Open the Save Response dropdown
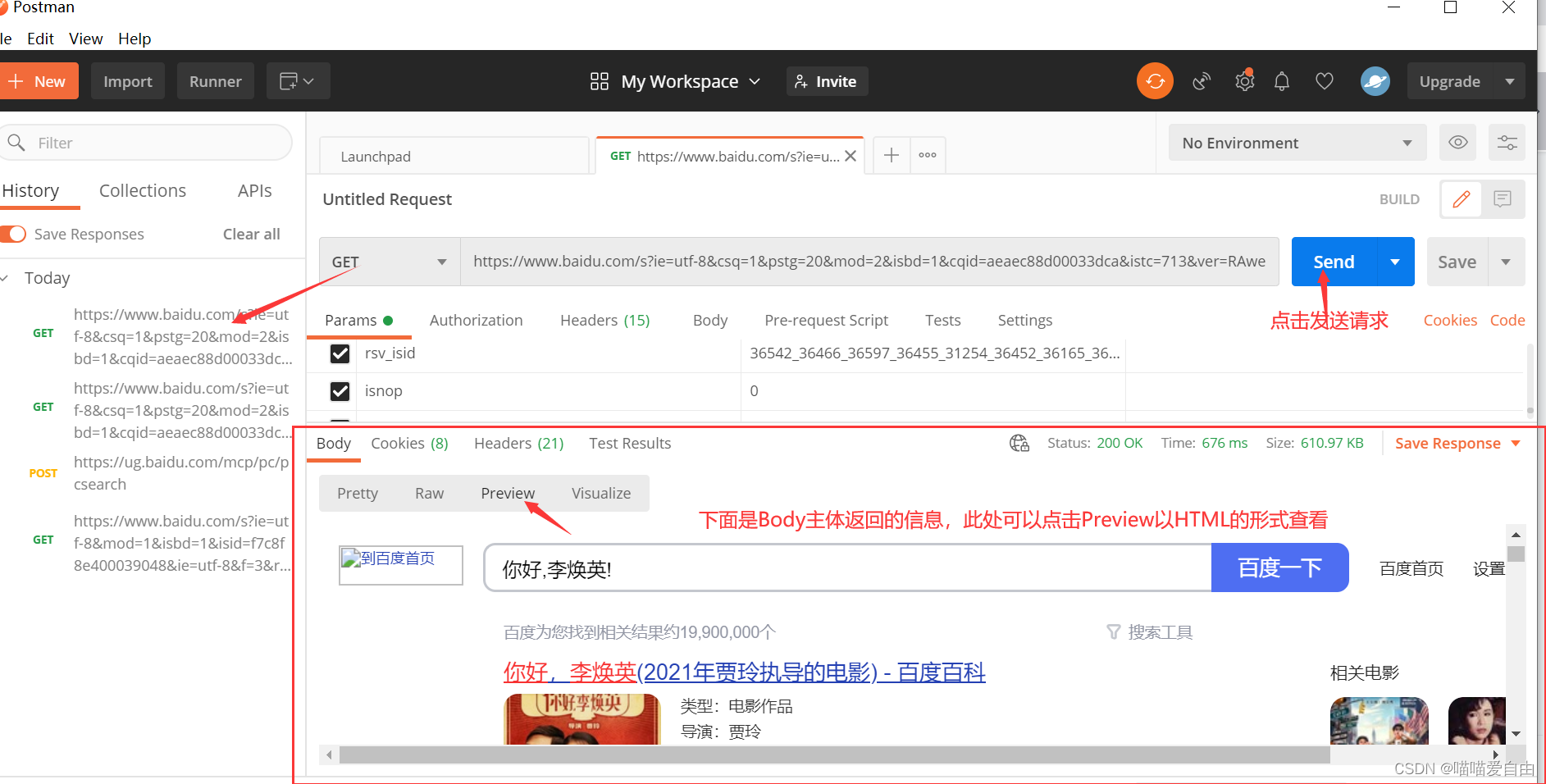 pos(1457,444)
